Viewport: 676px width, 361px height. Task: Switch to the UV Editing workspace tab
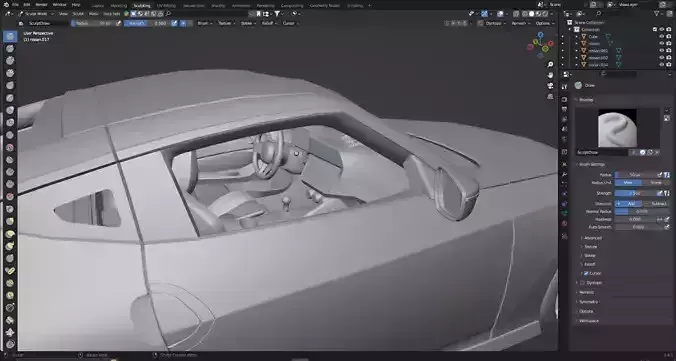point(166,6)
